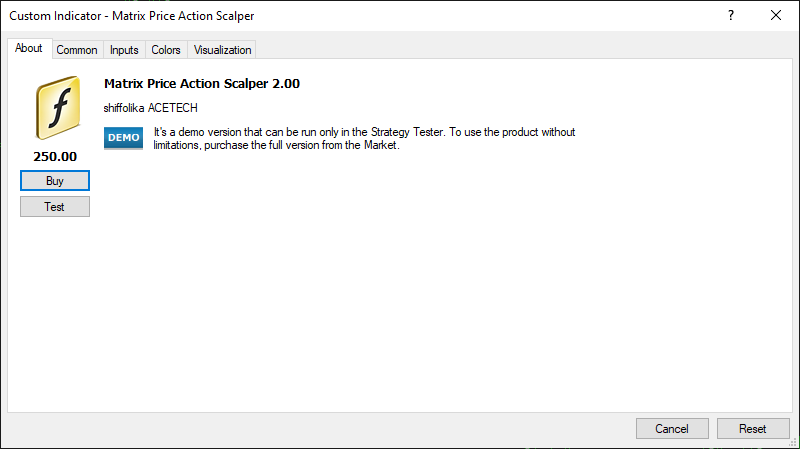Click the question mark help button
This screenshot has height=449, width=800.
point(731,15)
